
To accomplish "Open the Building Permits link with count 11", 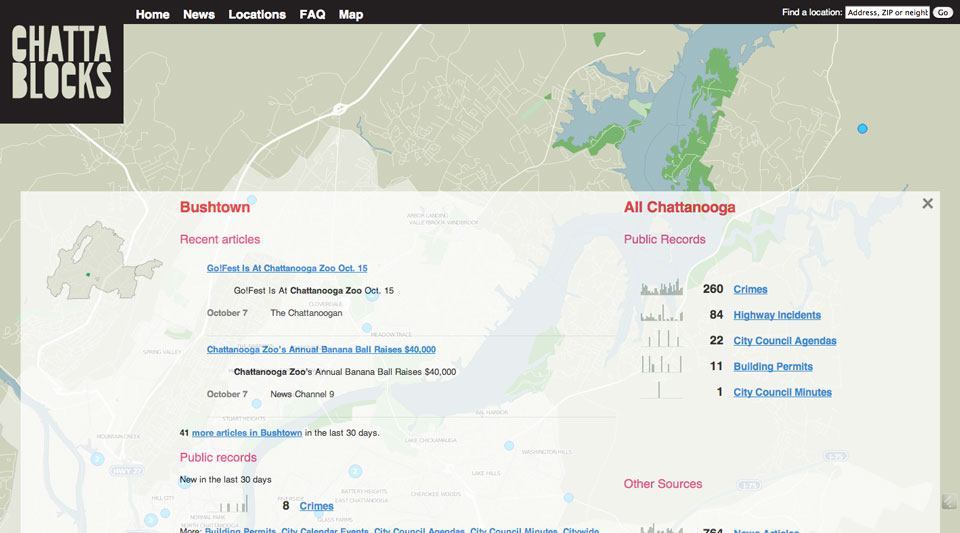I will point(773,367).
